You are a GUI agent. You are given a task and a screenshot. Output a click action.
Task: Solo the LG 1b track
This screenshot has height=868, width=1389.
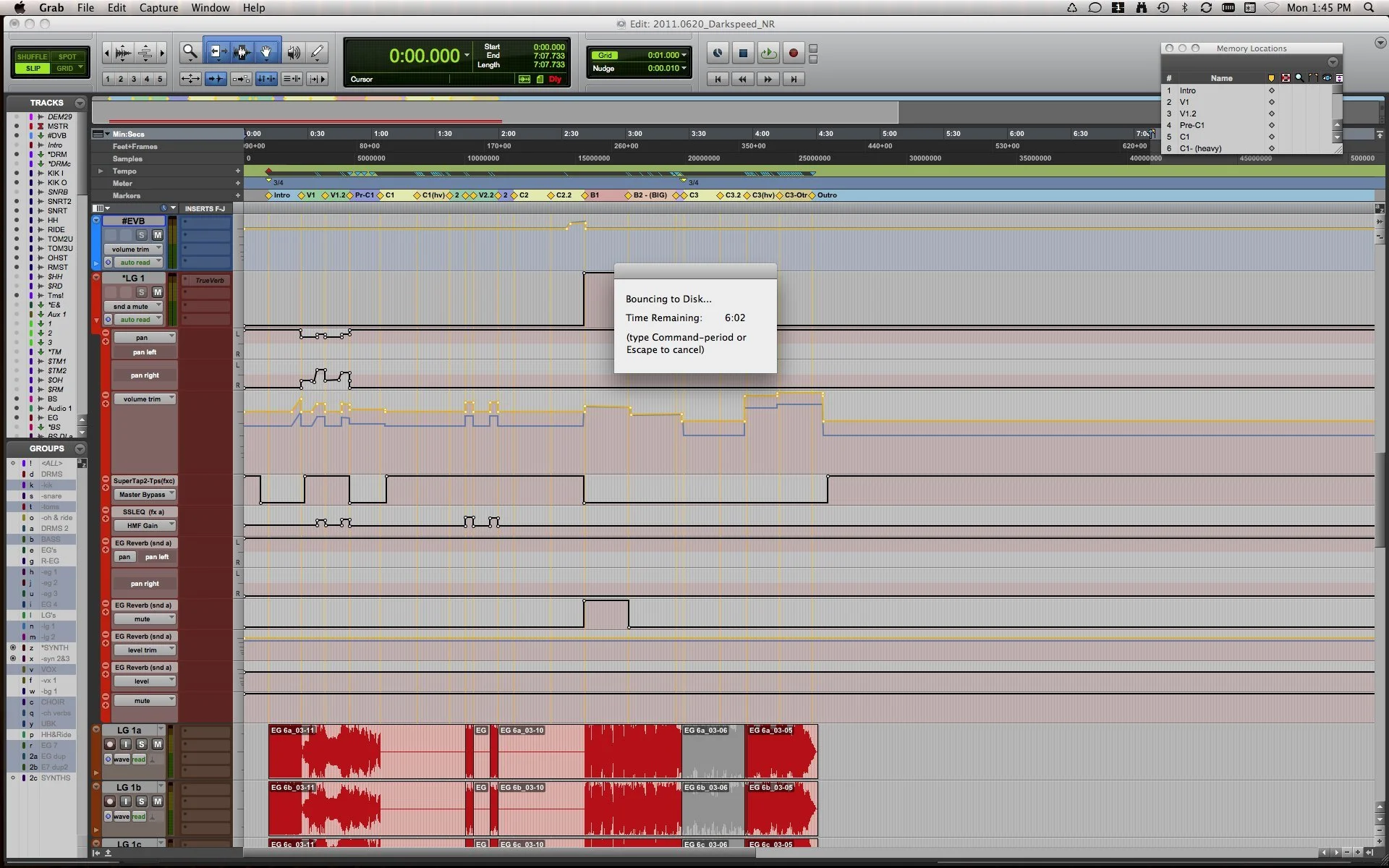[x=141, y=801]
